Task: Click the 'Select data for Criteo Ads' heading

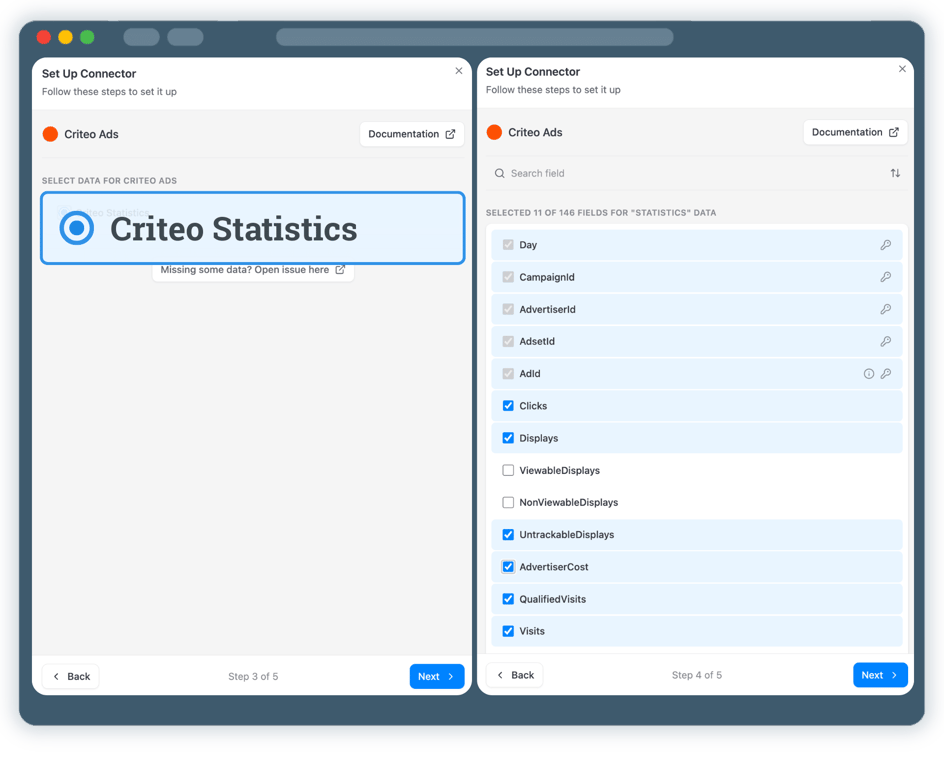Action: pyautogui.click(x=109, y=181)
